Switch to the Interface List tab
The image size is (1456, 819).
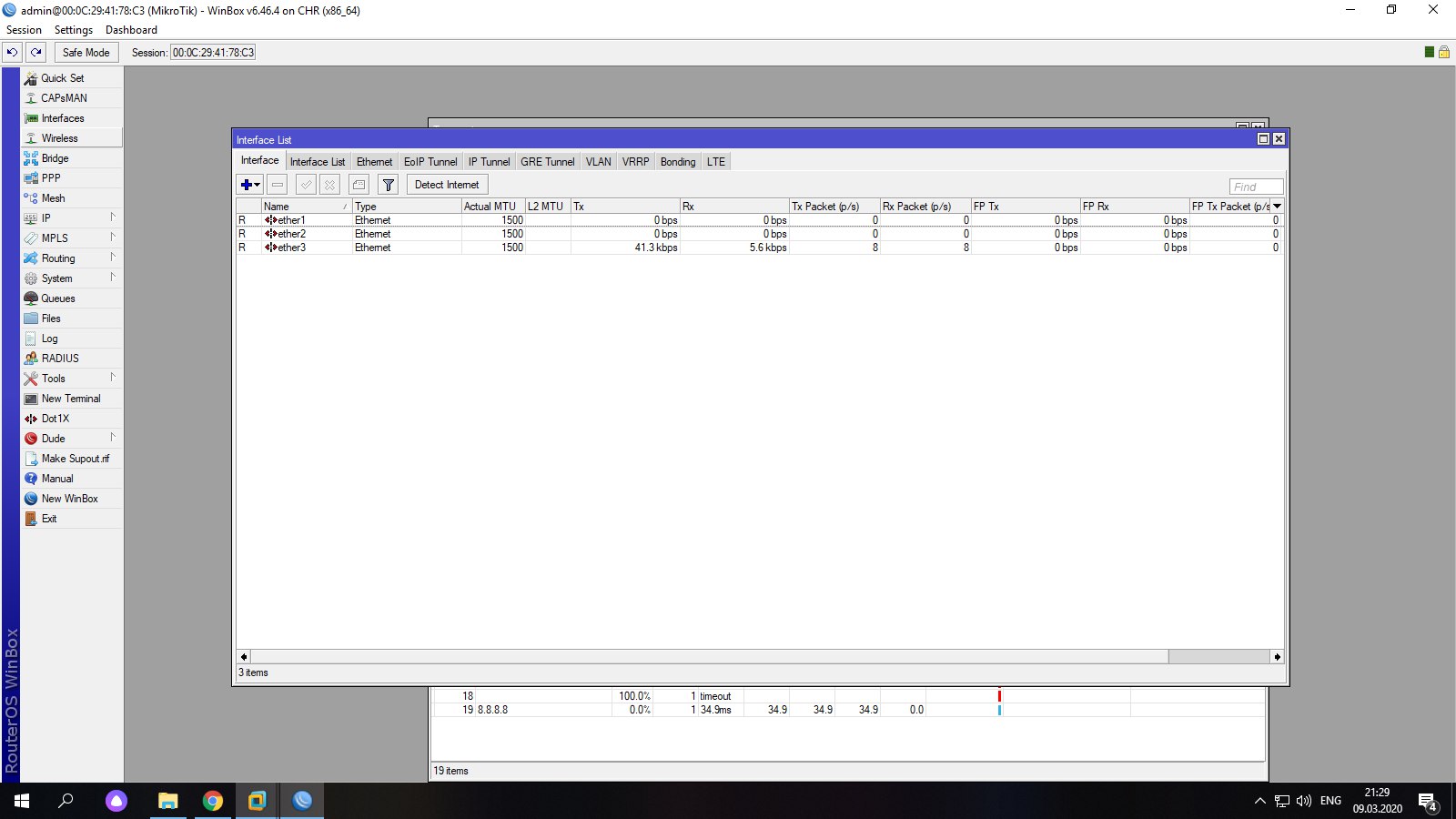coord(318,162)
